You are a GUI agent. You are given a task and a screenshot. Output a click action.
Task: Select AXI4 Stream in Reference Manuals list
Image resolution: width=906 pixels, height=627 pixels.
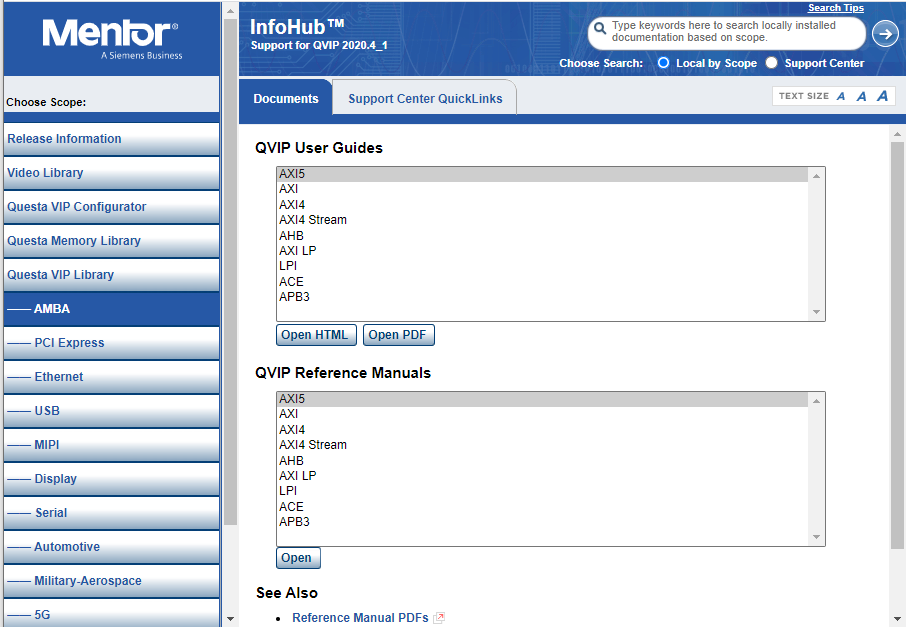tap(543, 445)
